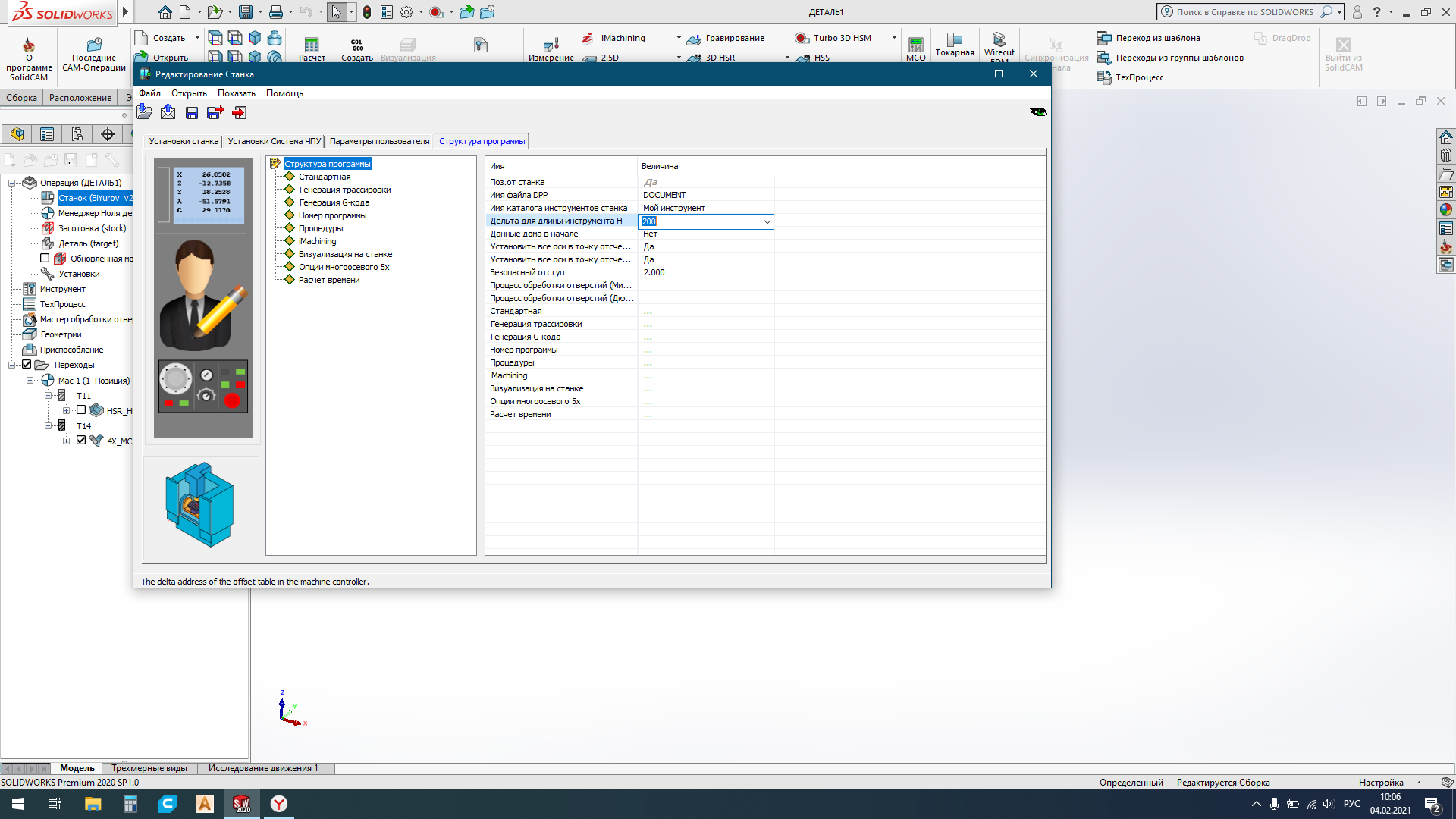
Task: Click Переход из шаблона button
Action: pyautogui.click(x=1157, y=38)
